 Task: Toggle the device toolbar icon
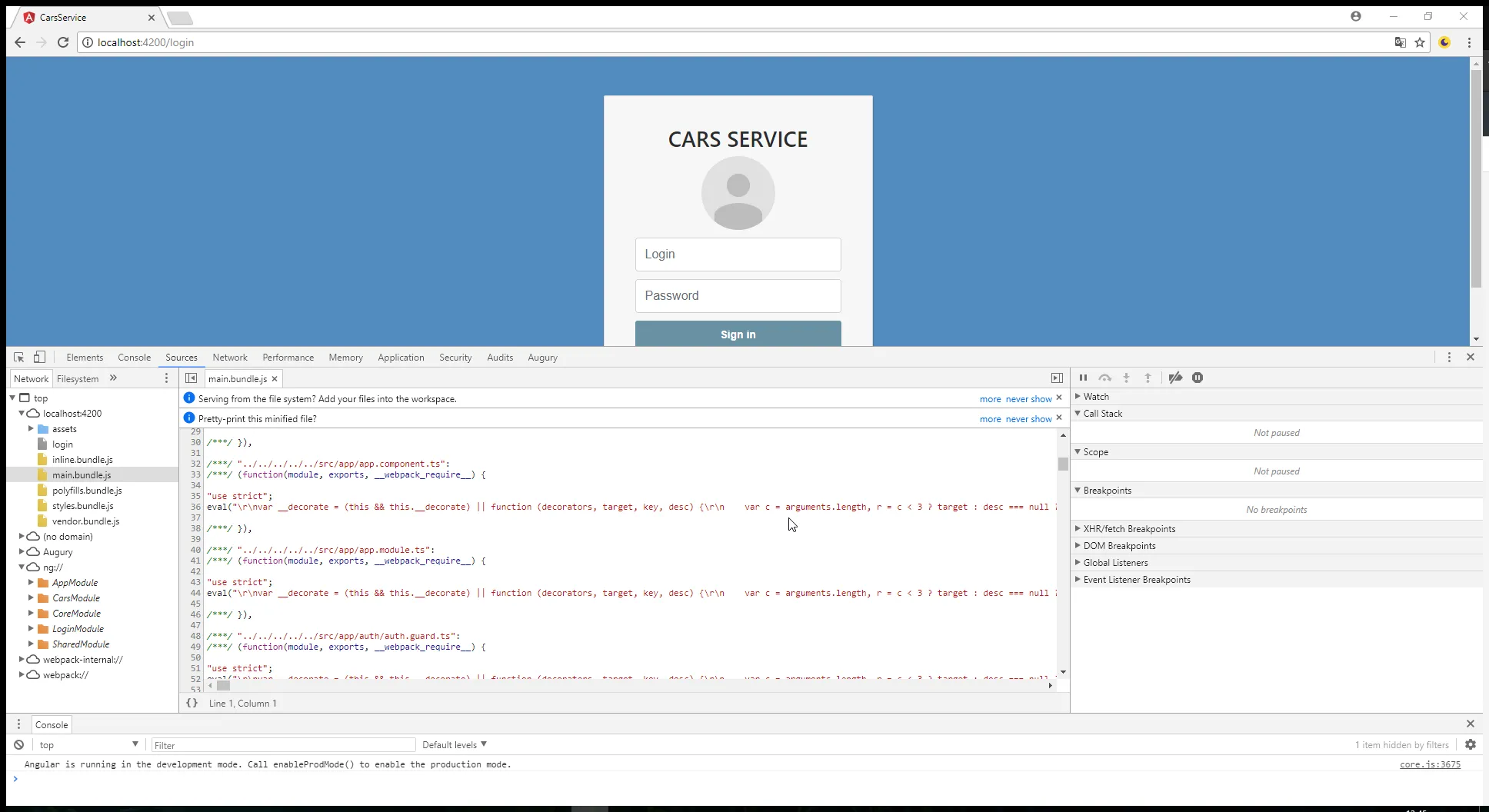click(x=39, y=357)
